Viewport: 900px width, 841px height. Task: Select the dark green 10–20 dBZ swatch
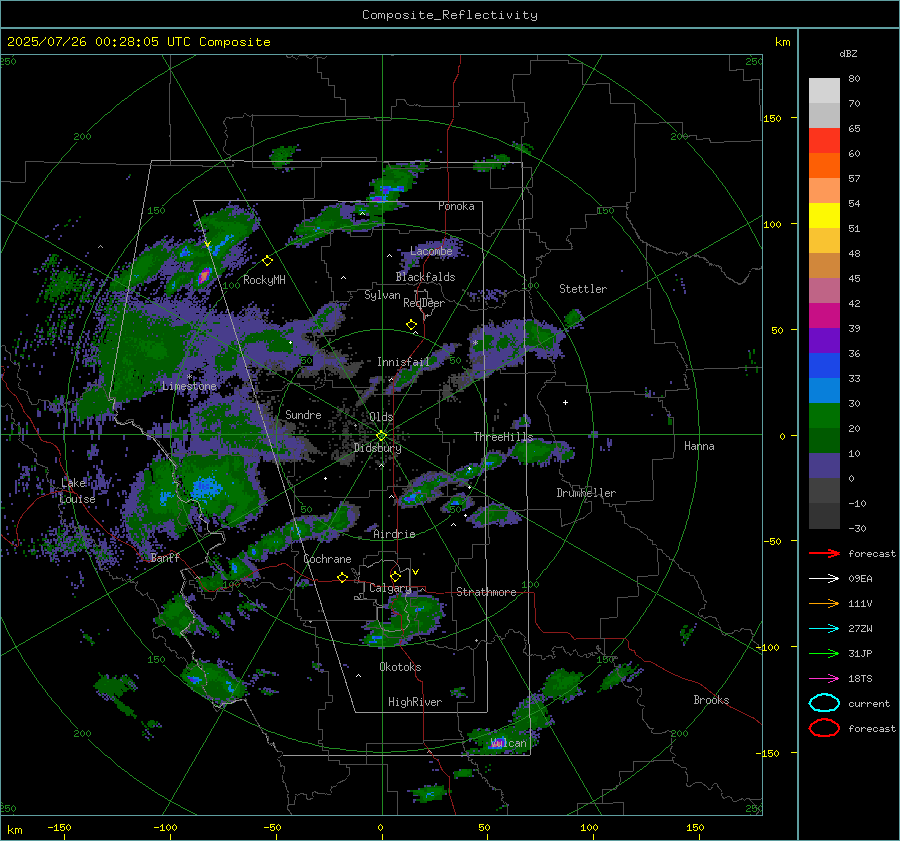(824, 440)
